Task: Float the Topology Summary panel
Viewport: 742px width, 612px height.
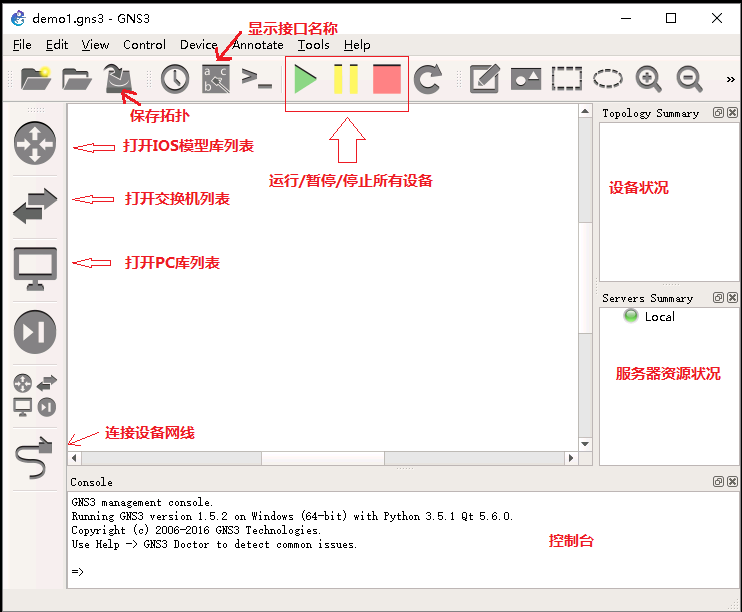Action: pyautogui.click(x=718, y=113)
